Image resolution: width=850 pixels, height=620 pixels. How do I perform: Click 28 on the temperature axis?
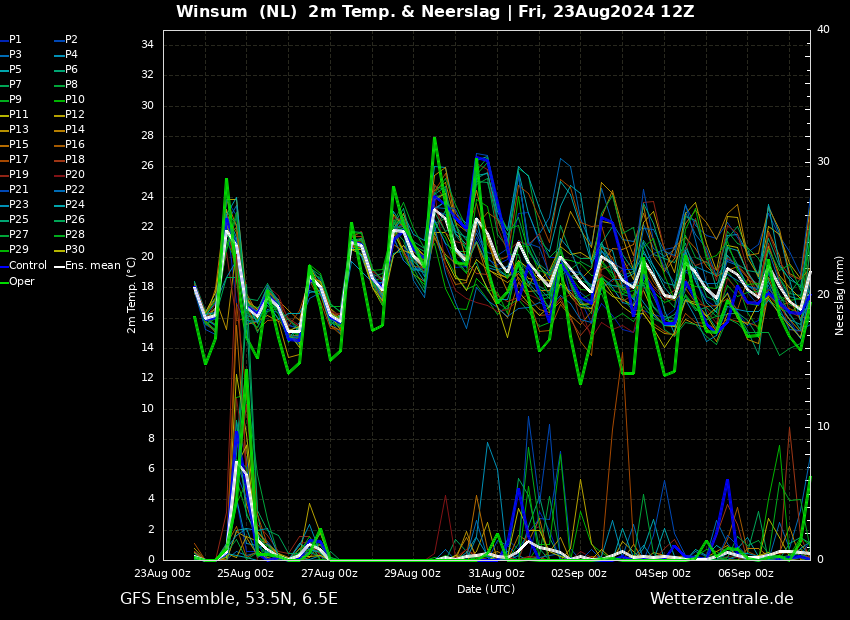[147, 136]
